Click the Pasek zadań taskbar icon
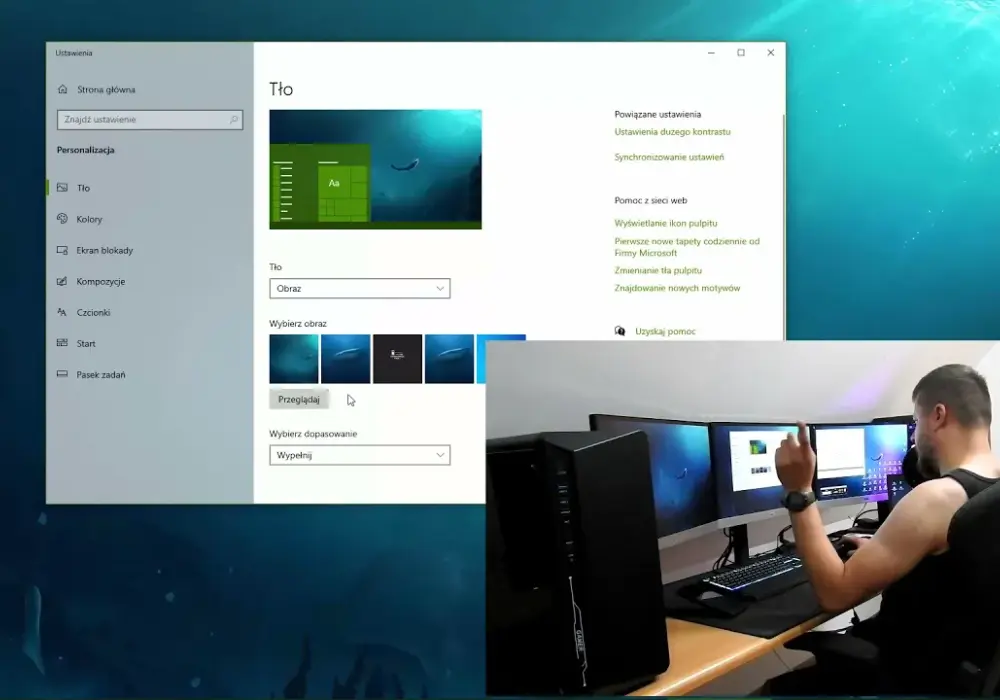This screenshot has height=700, width=1000. [62, 374]
